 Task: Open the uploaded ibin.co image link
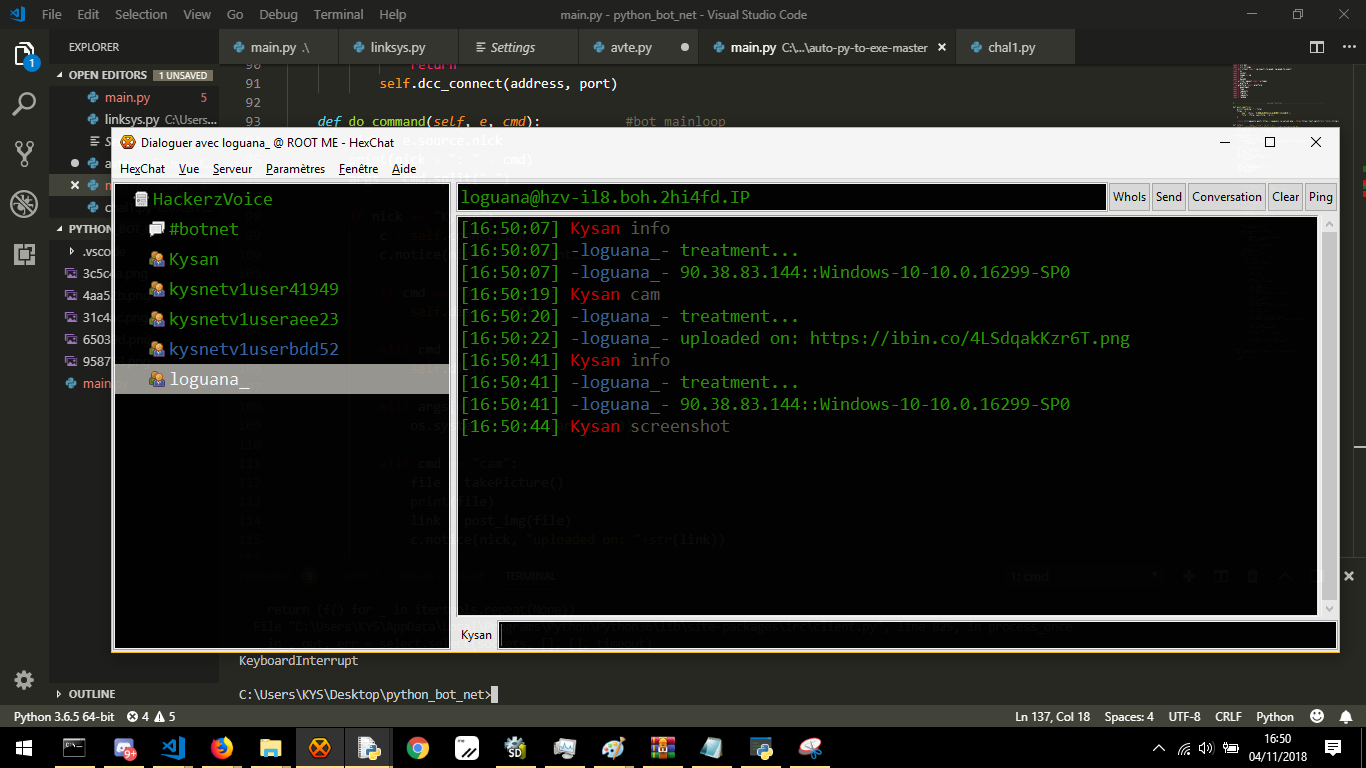click(x=969, y=338)
